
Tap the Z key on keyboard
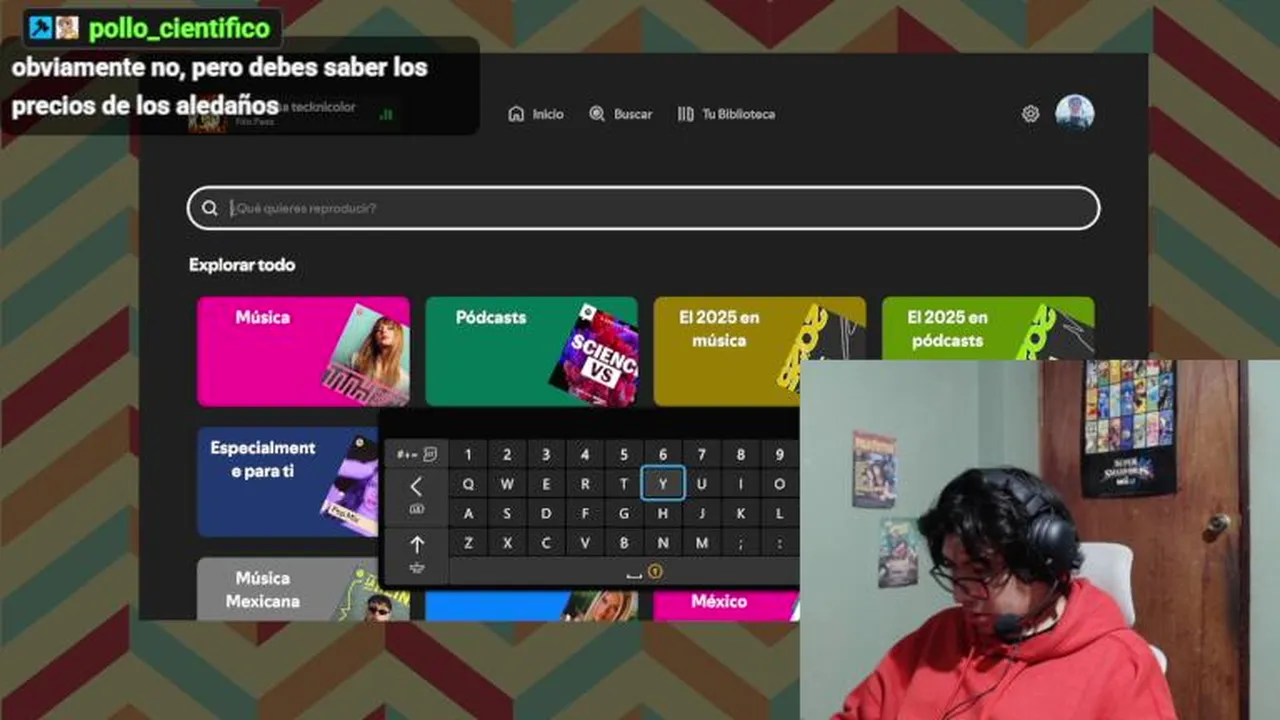(468, 543)
